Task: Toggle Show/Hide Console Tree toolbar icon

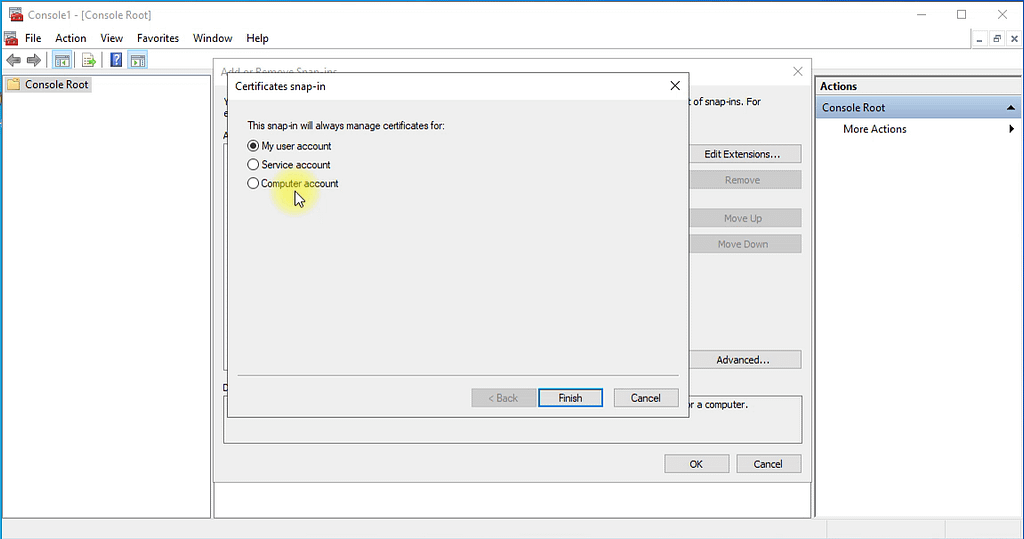Action: pos(62,61)
